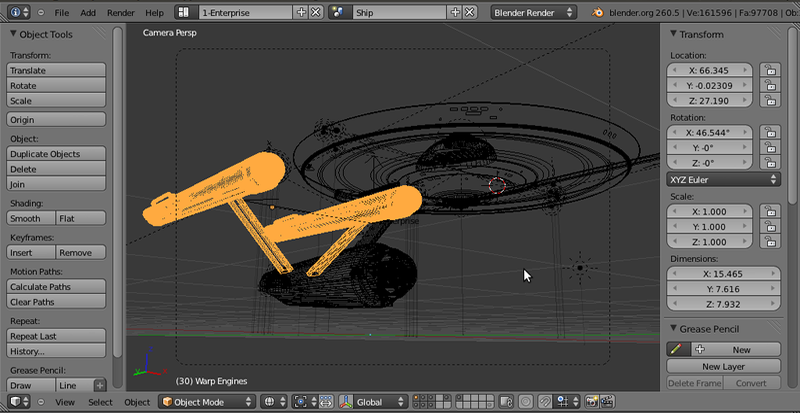Screen dimensions: 800x413
Task: Toggle proportional editing circle icon
Action: pos(526,402)
